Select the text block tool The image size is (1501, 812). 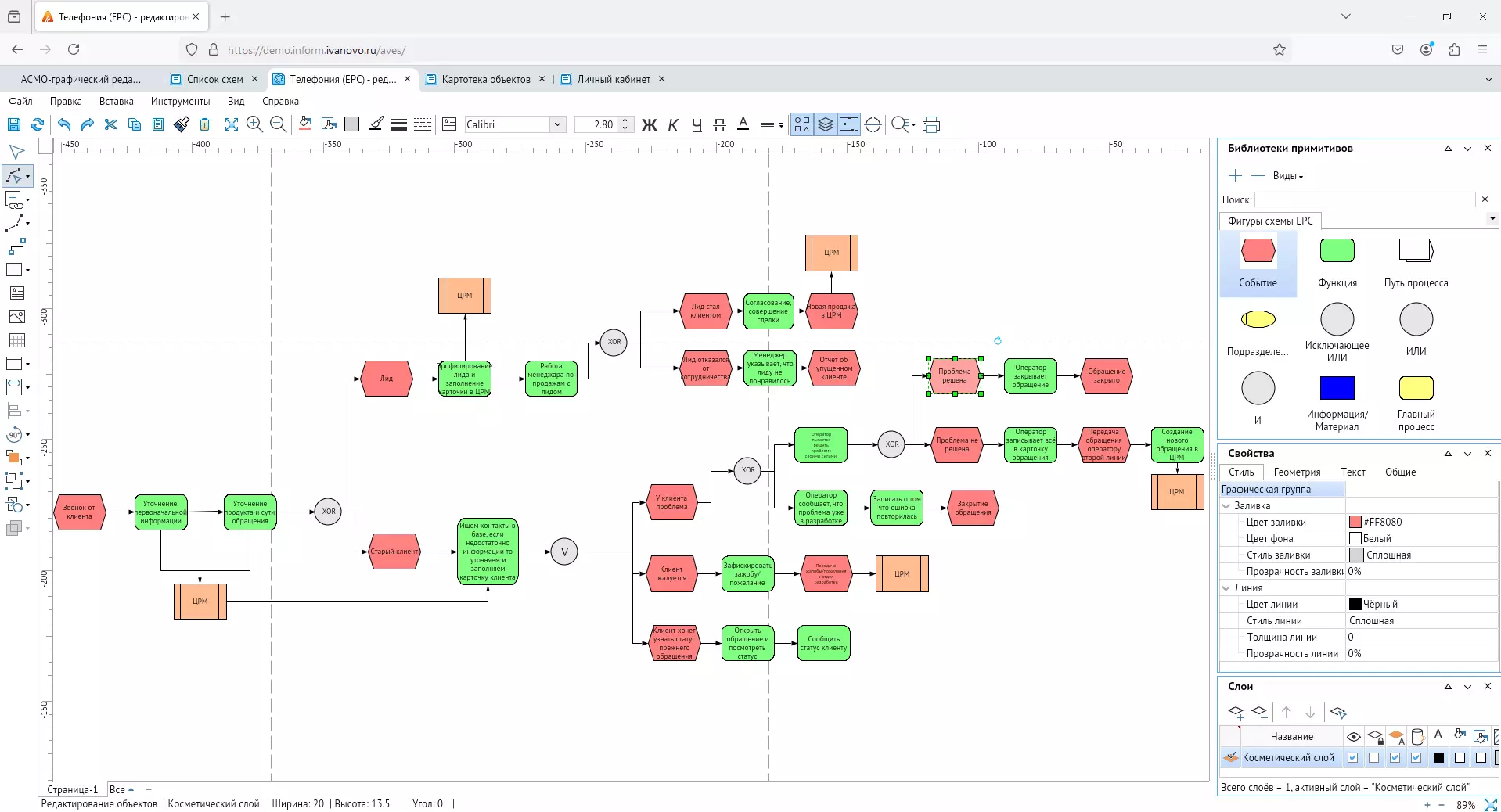click(x=16, y=293)
